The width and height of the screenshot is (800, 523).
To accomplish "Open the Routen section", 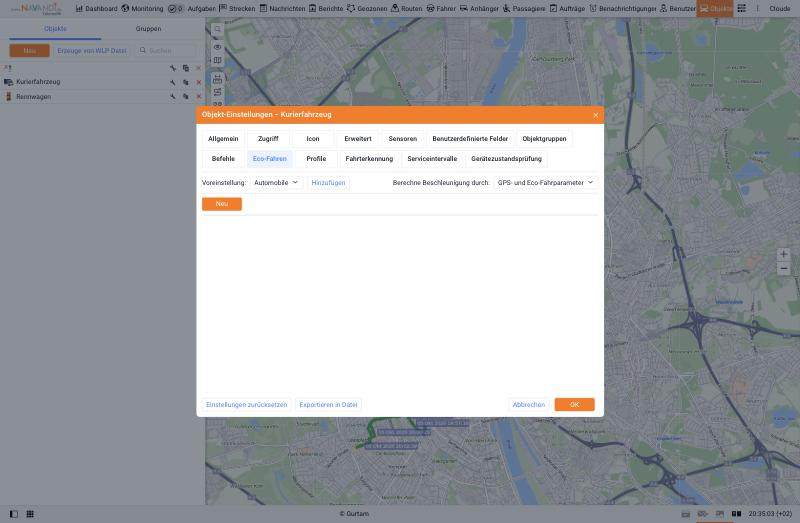I will coord(406,9).
